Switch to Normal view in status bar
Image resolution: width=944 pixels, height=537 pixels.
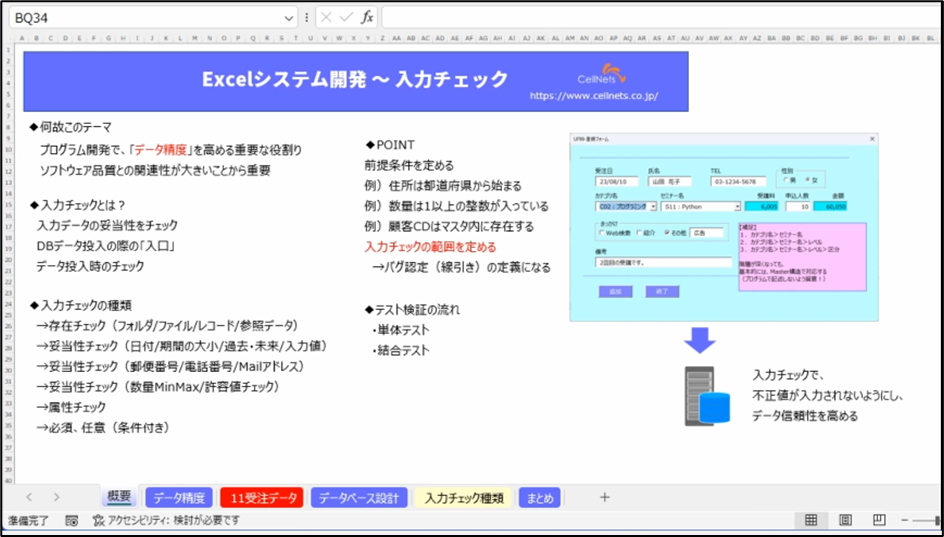pyautogui.click(x=811, y=520)
